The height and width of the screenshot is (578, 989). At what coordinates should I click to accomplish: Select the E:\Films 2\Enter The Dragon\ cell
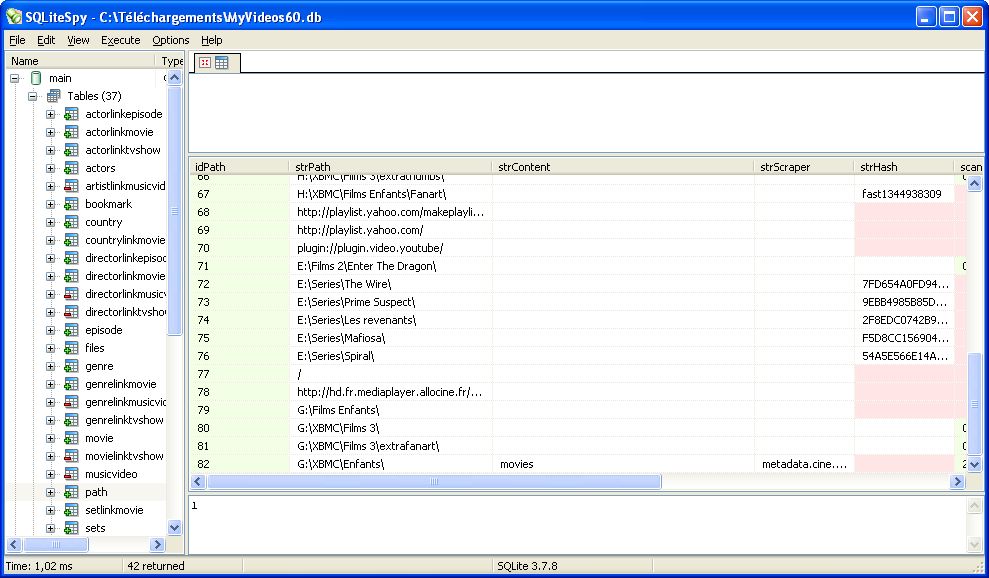(391, 266)
